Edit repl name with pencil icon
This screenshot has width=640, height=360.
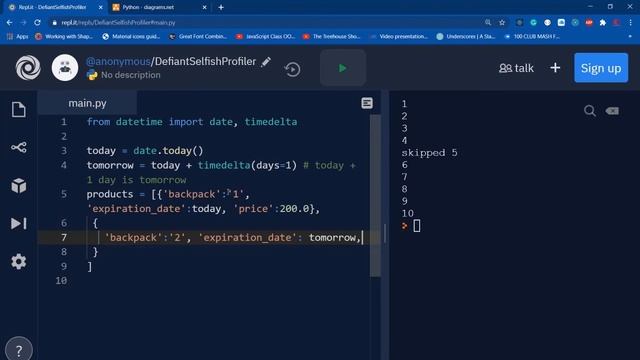pyautogui.click(x=266, y=62)
